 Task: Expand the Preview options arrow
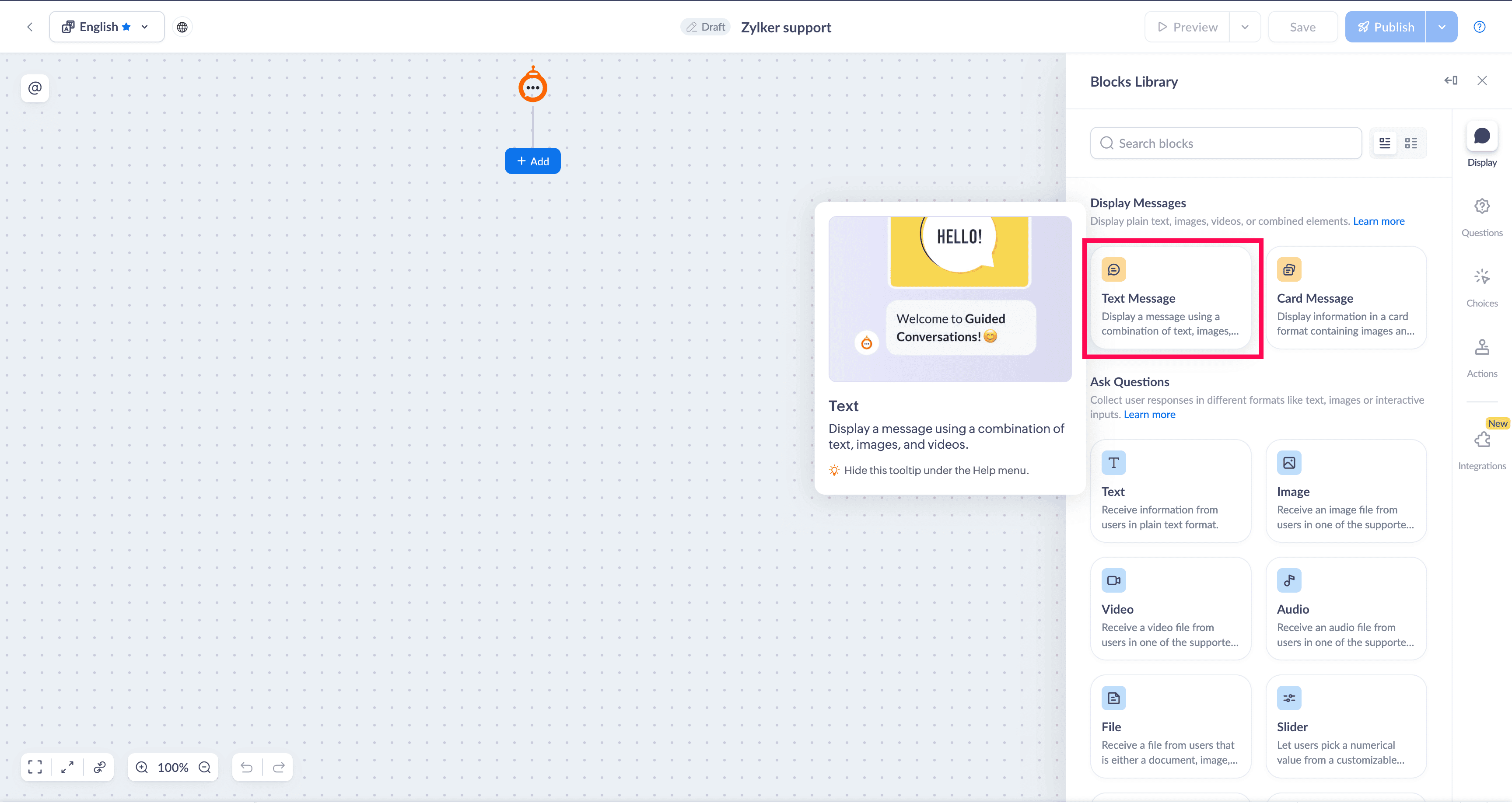click(1244, 27)
